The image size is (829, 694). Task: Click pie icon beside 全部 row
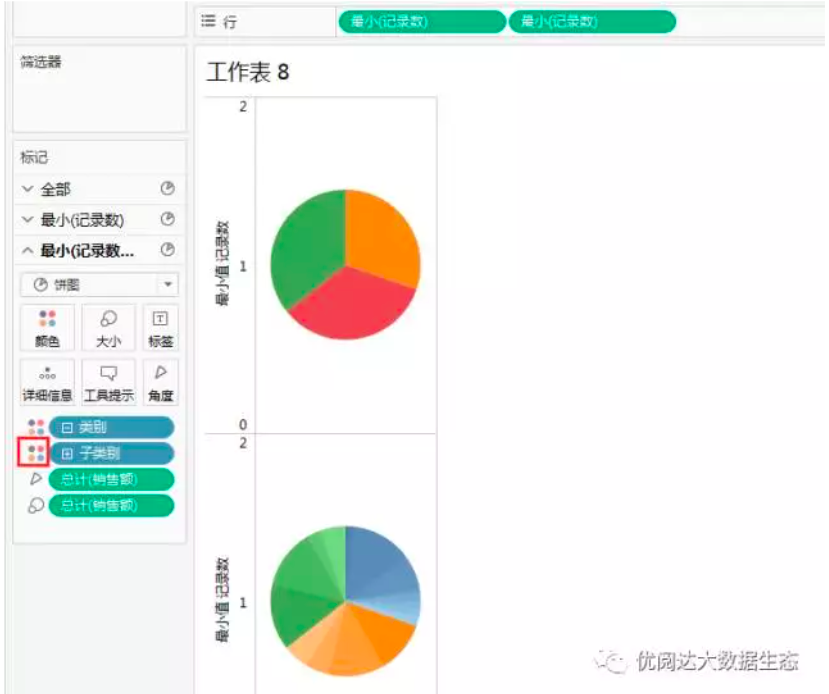point(168,188)
